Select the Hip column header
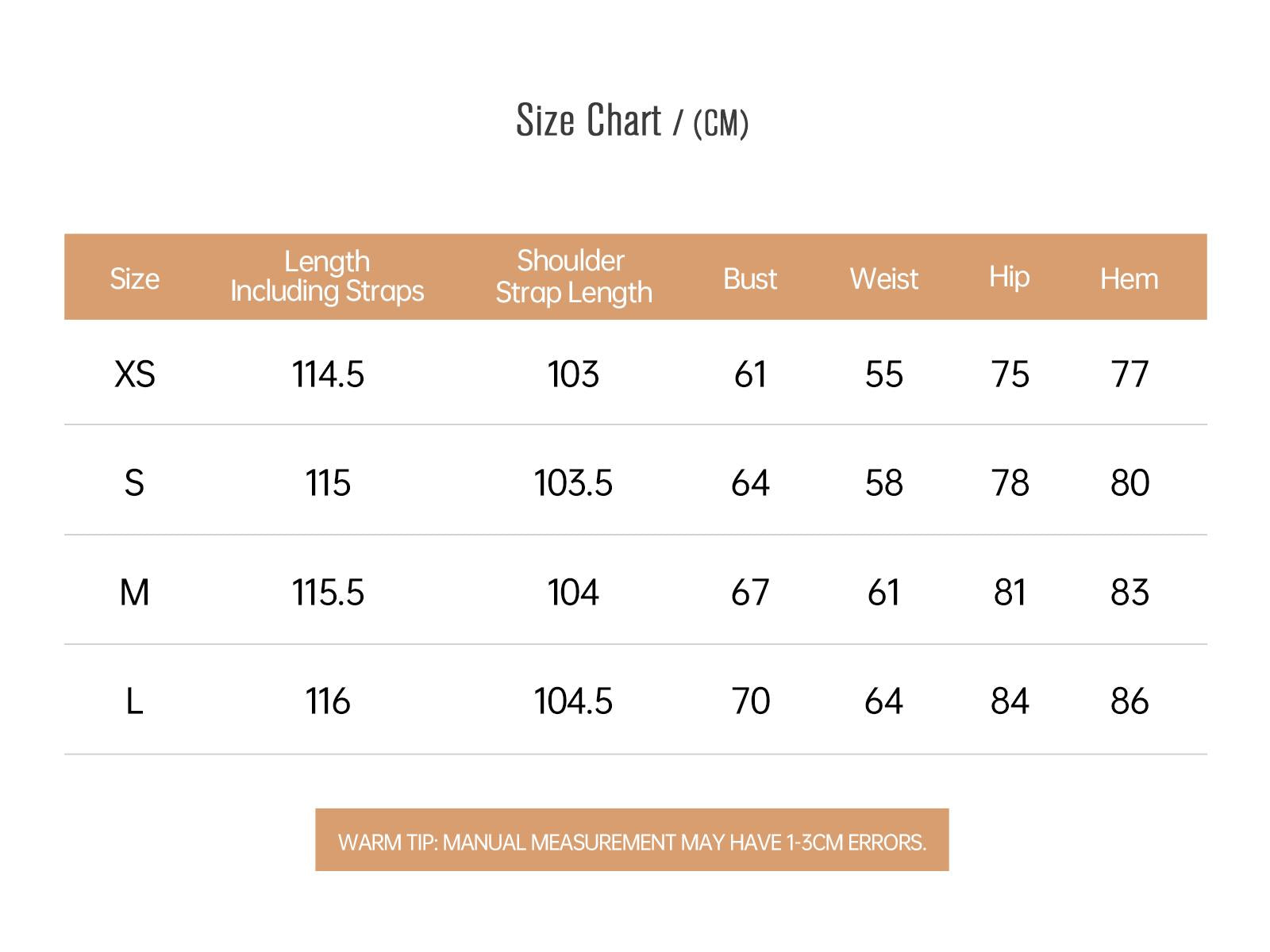 click(1009, 278)
